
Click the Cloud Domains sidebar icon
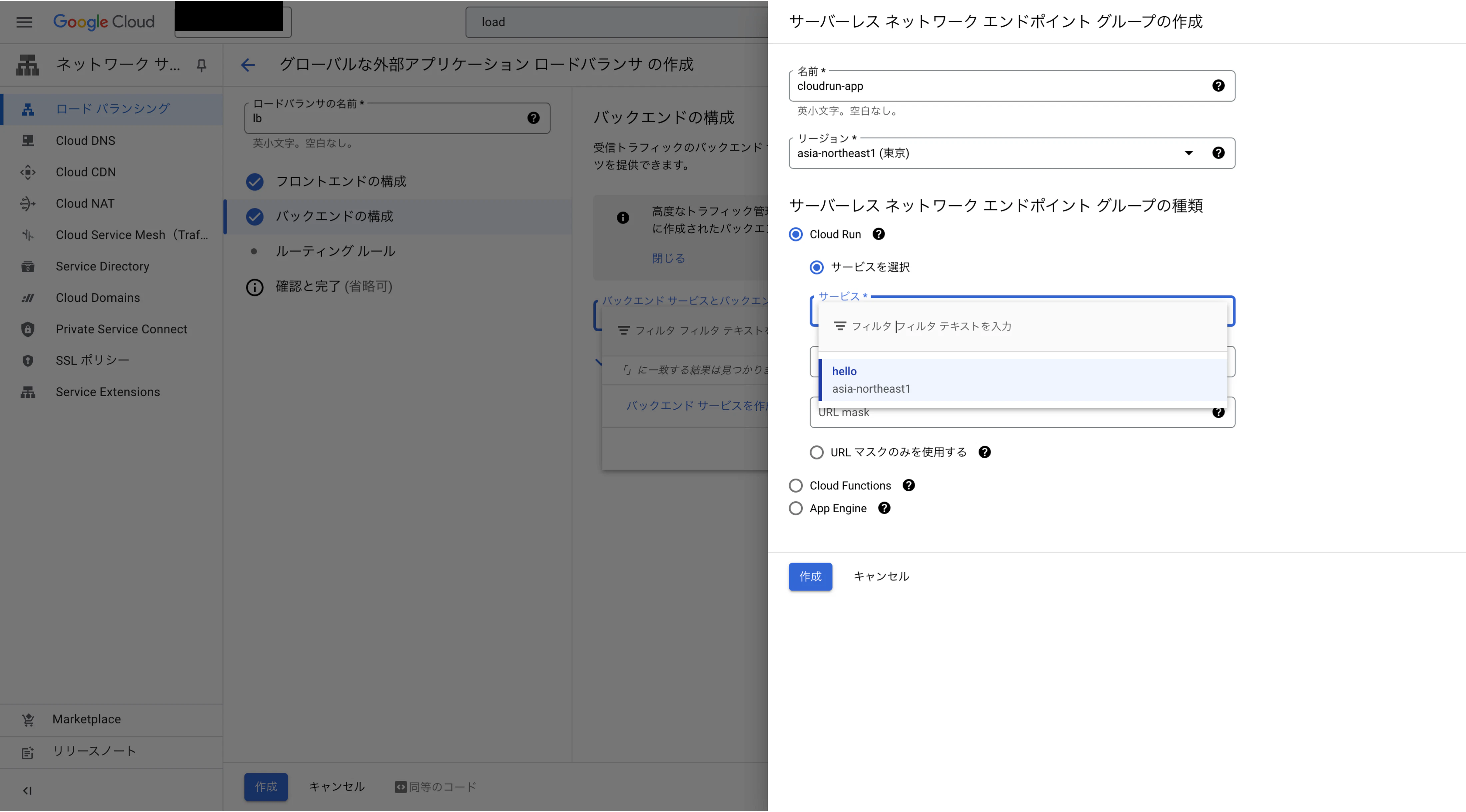[x=28, y=298]
